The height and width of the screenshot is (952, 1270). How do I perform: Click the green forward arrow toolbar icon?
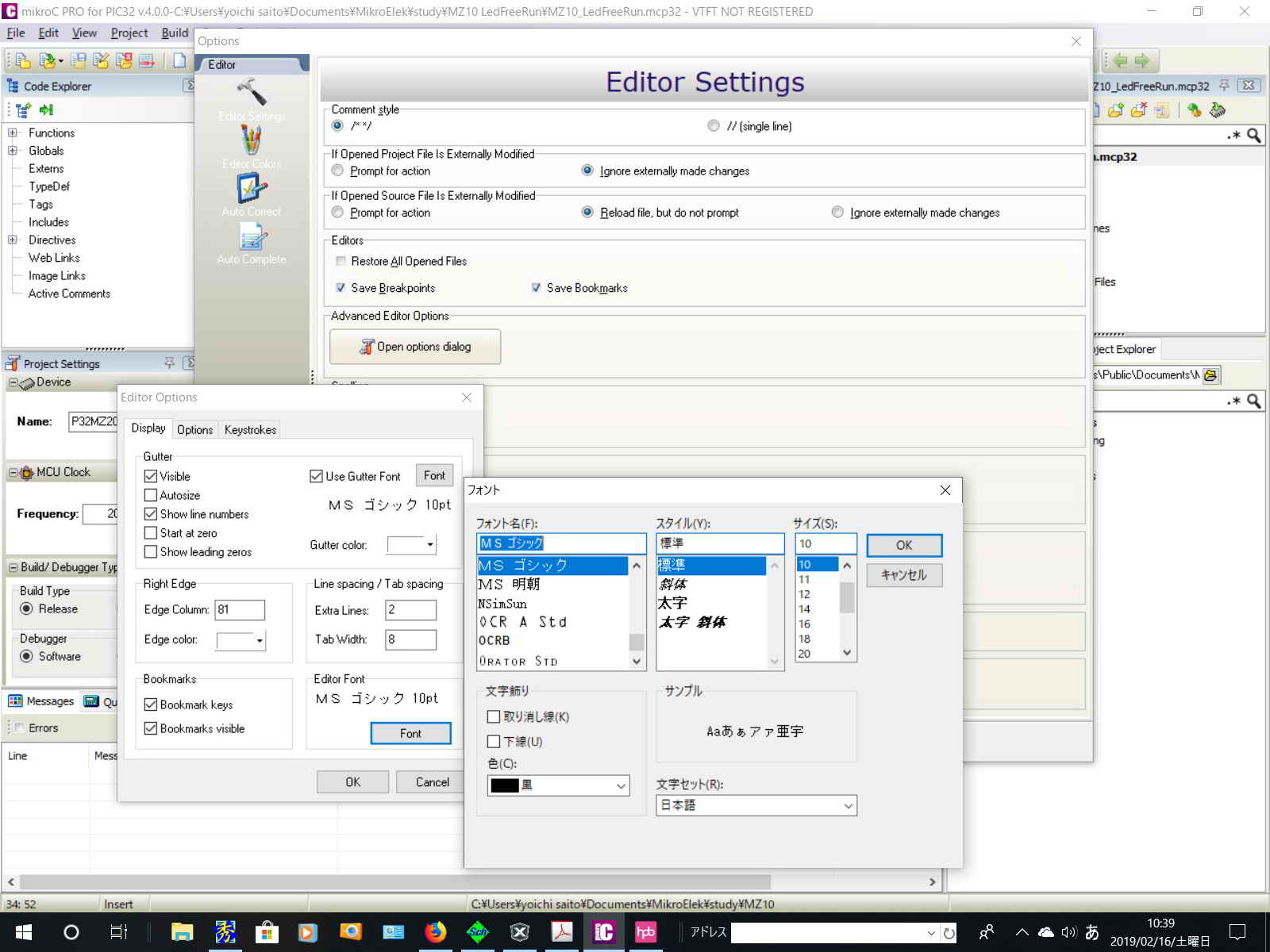(1142, 60)
